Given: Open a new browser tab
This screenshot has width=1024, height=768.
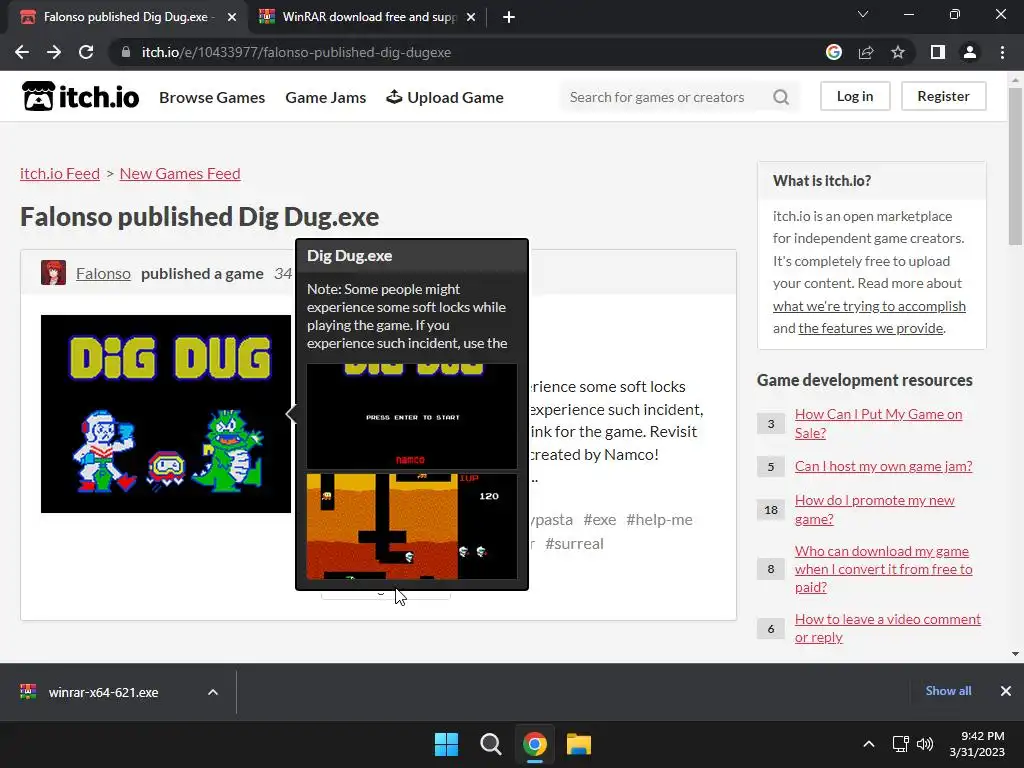Looking at the screenshot, I should pos(509,17).
